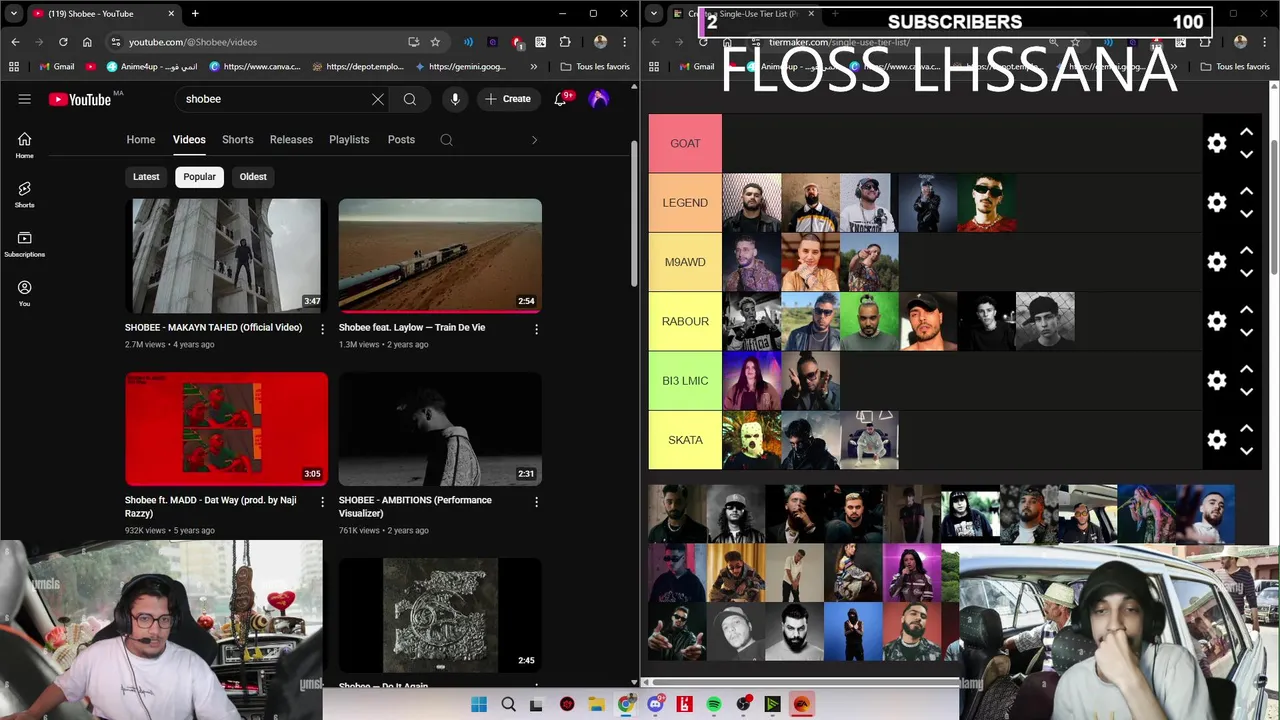The image size is (1280, 720).
Task: Expand hidden bookmarks overflow in YouTube window
Action: [x=533, y=67]
